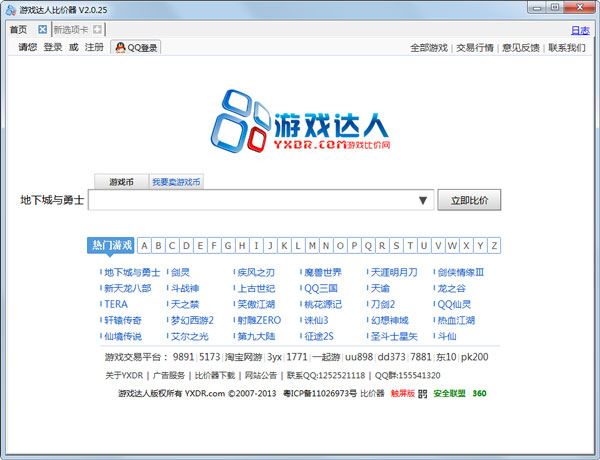Select game 第九大陆
This screenshot has height=460, width=600.
256,336
